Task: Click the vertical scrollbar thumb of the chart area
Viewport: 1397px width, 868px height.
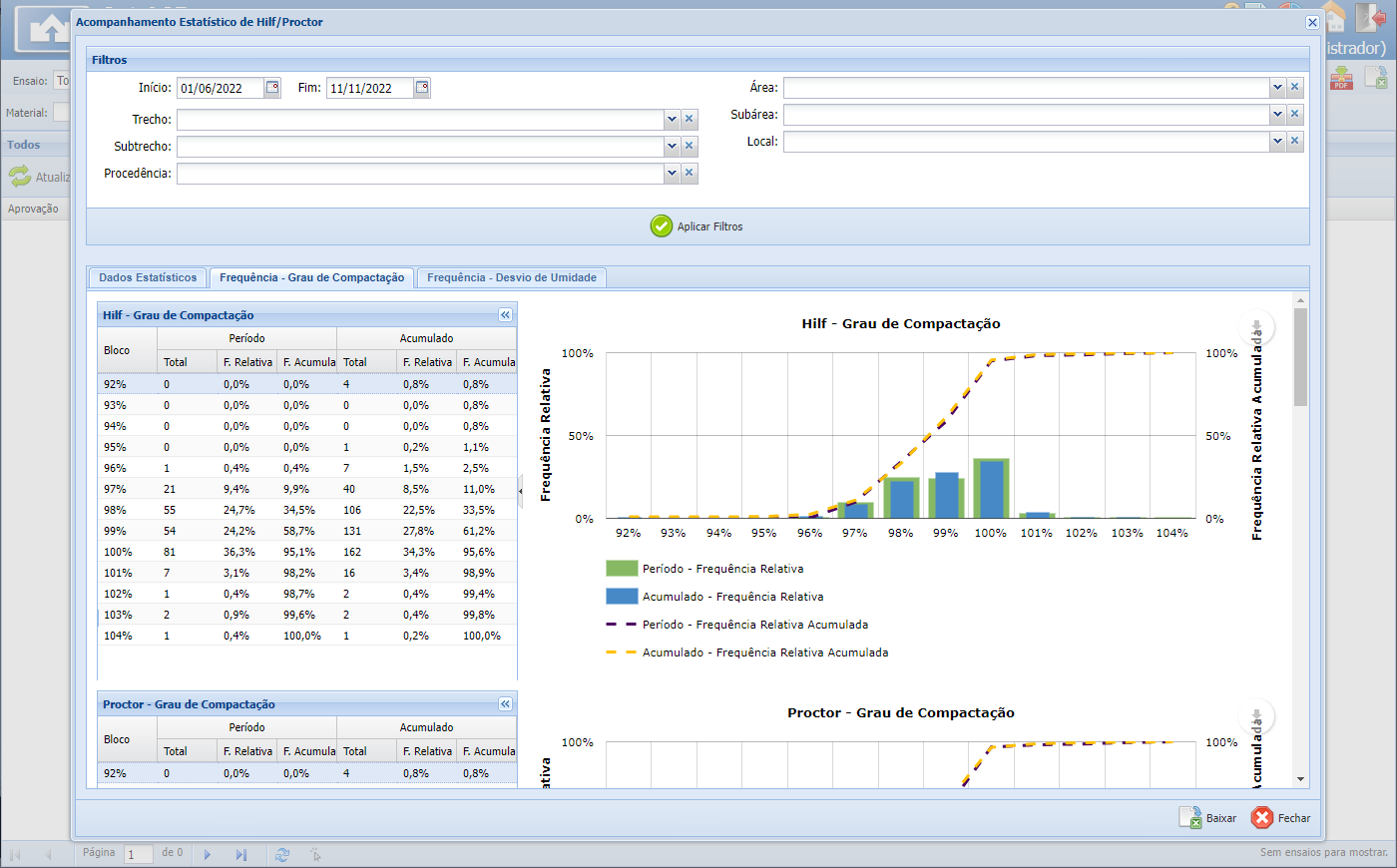Action: tap(1300, 356)
